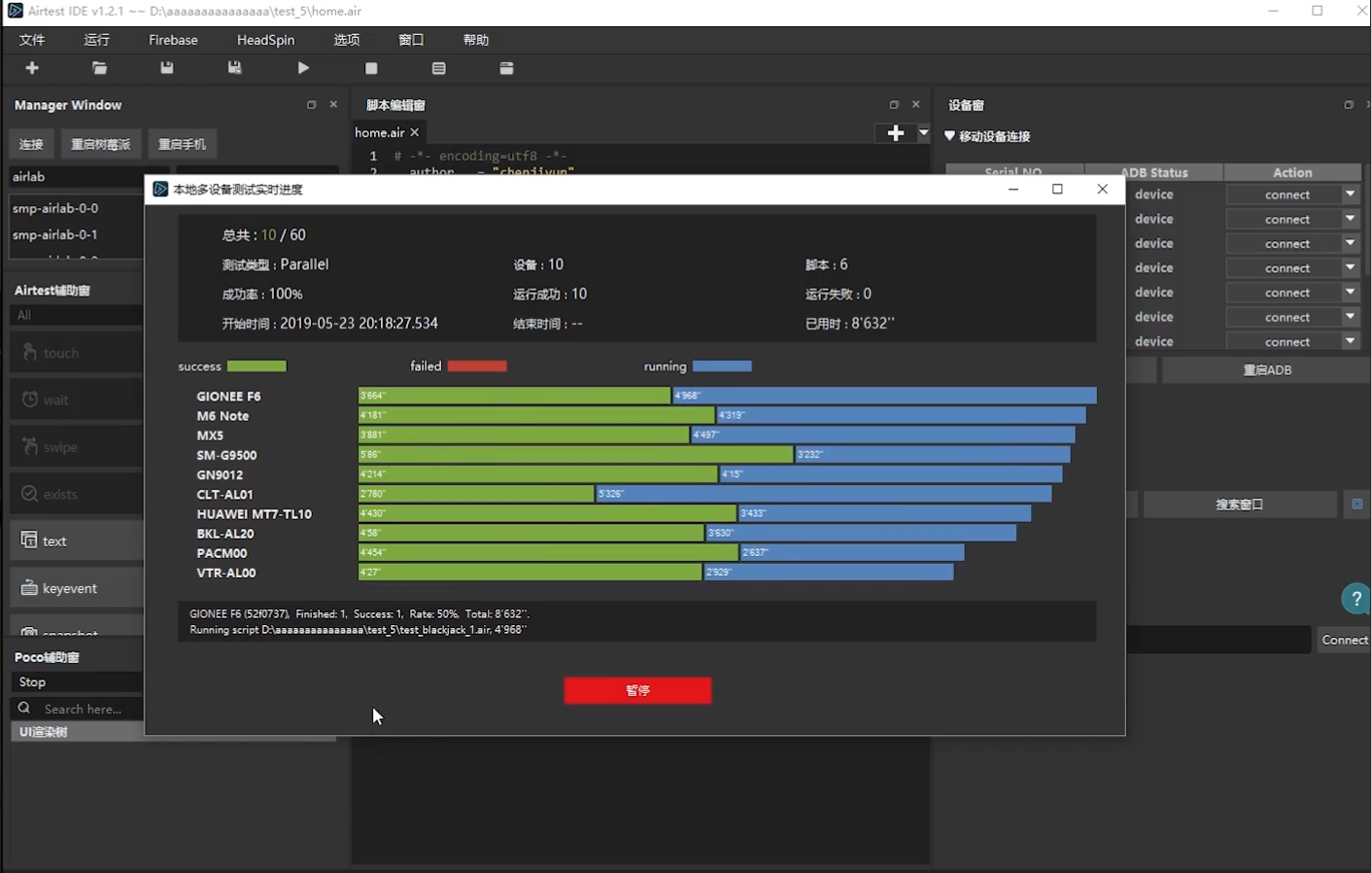Select smp-airlab-0-1 in the Manager list
1372x873 pixels.
tap(76, 234)
